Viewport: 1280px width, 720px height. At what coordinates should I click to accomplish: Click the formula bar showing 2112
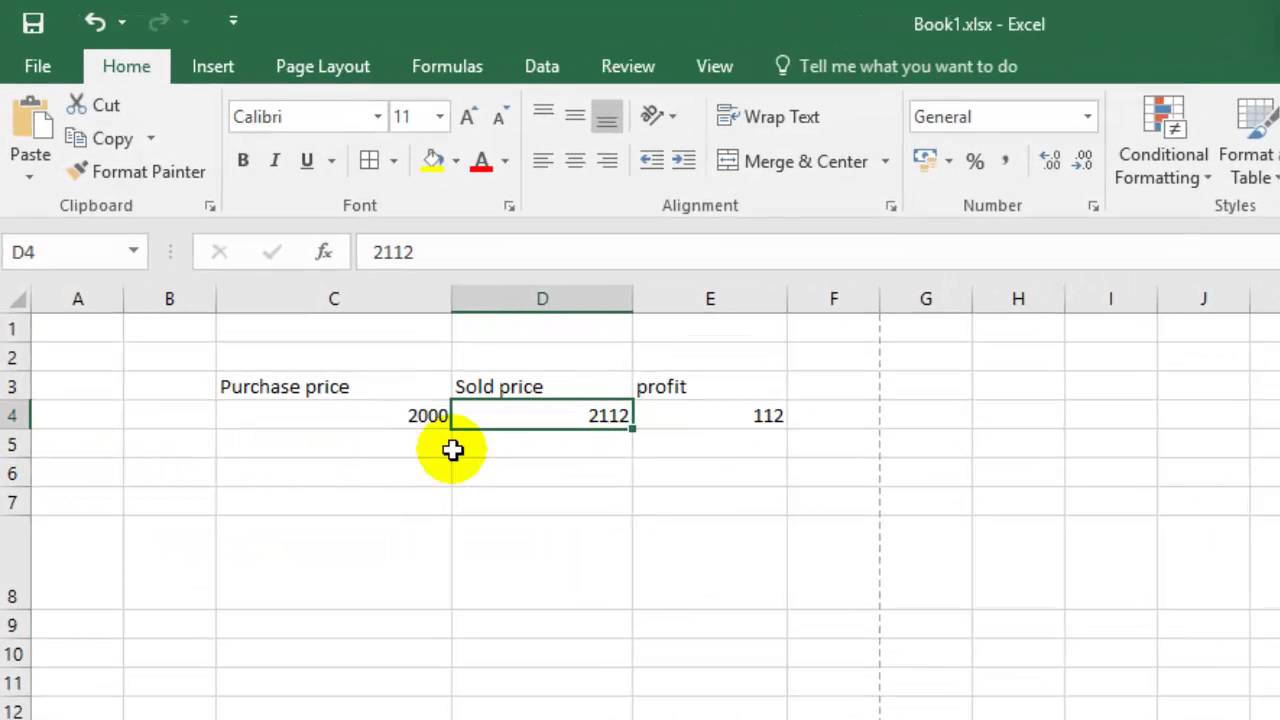[817, 252]
